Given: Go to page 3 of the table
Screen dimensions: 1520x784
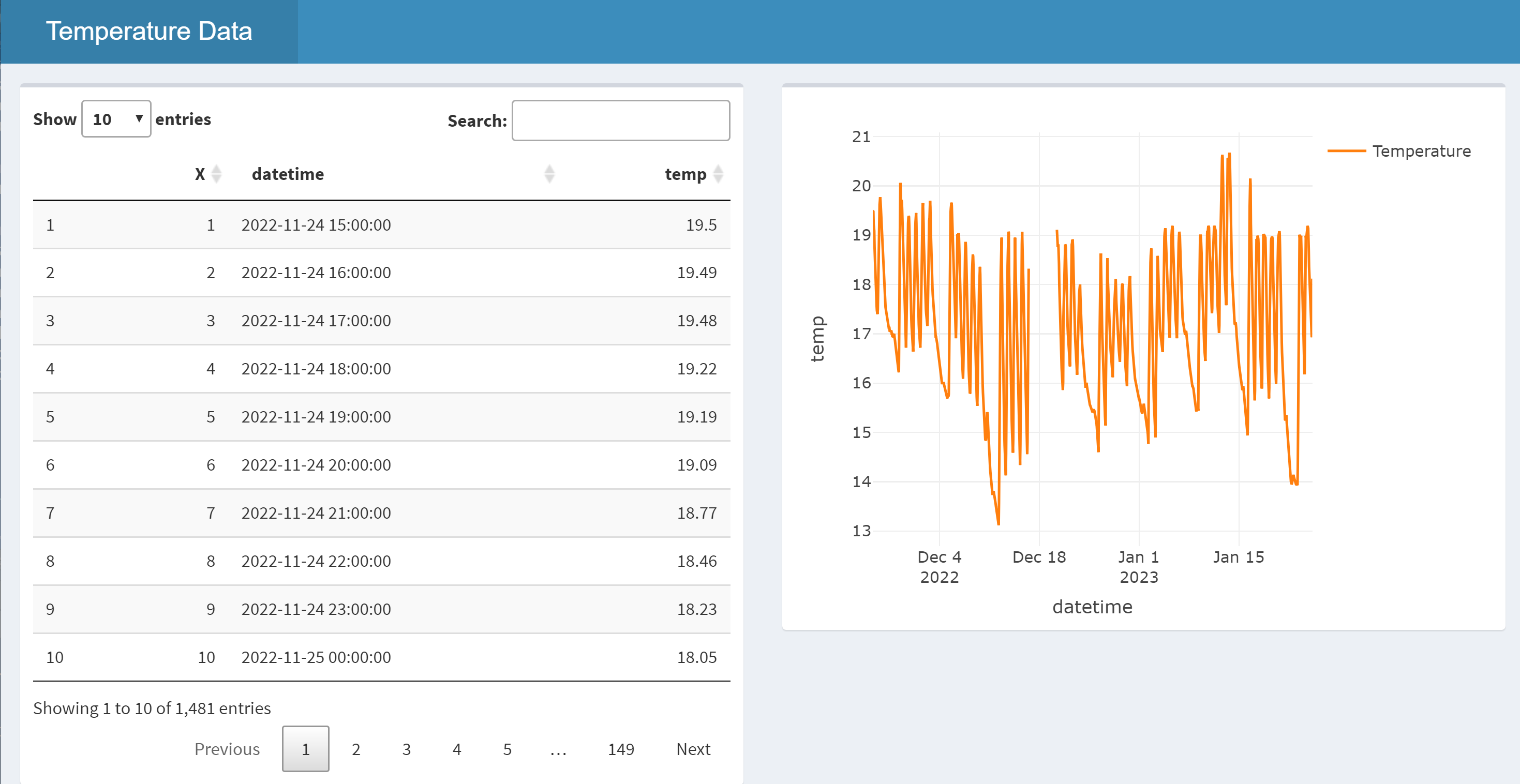Looking at the screenshot, I should click(406, 749).
